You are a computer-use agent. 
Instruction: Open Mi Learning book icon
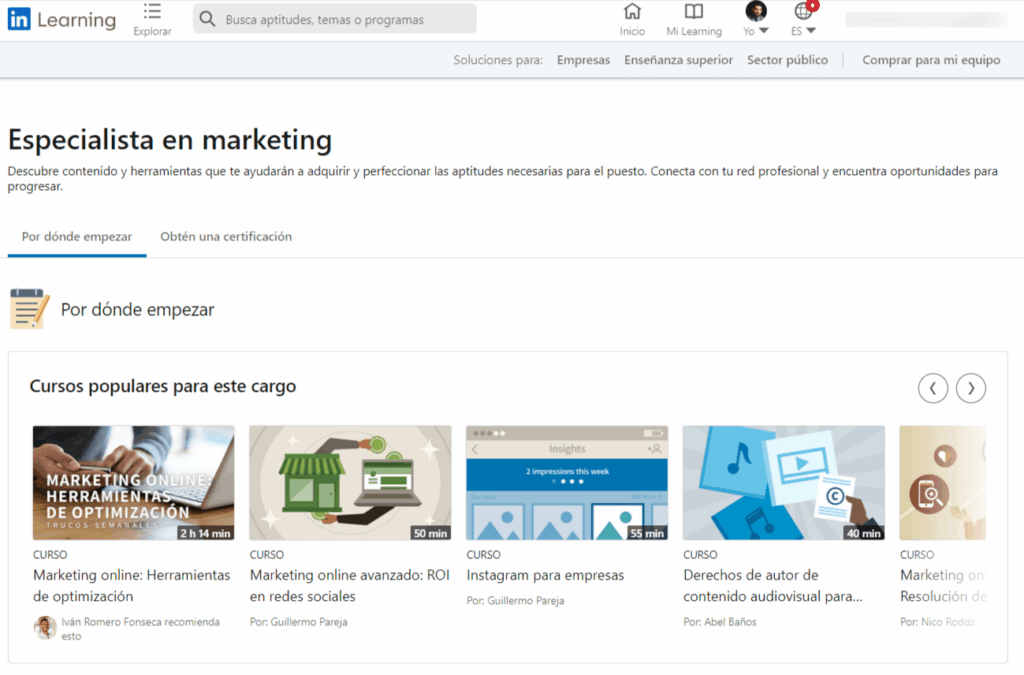pos(693,13)
